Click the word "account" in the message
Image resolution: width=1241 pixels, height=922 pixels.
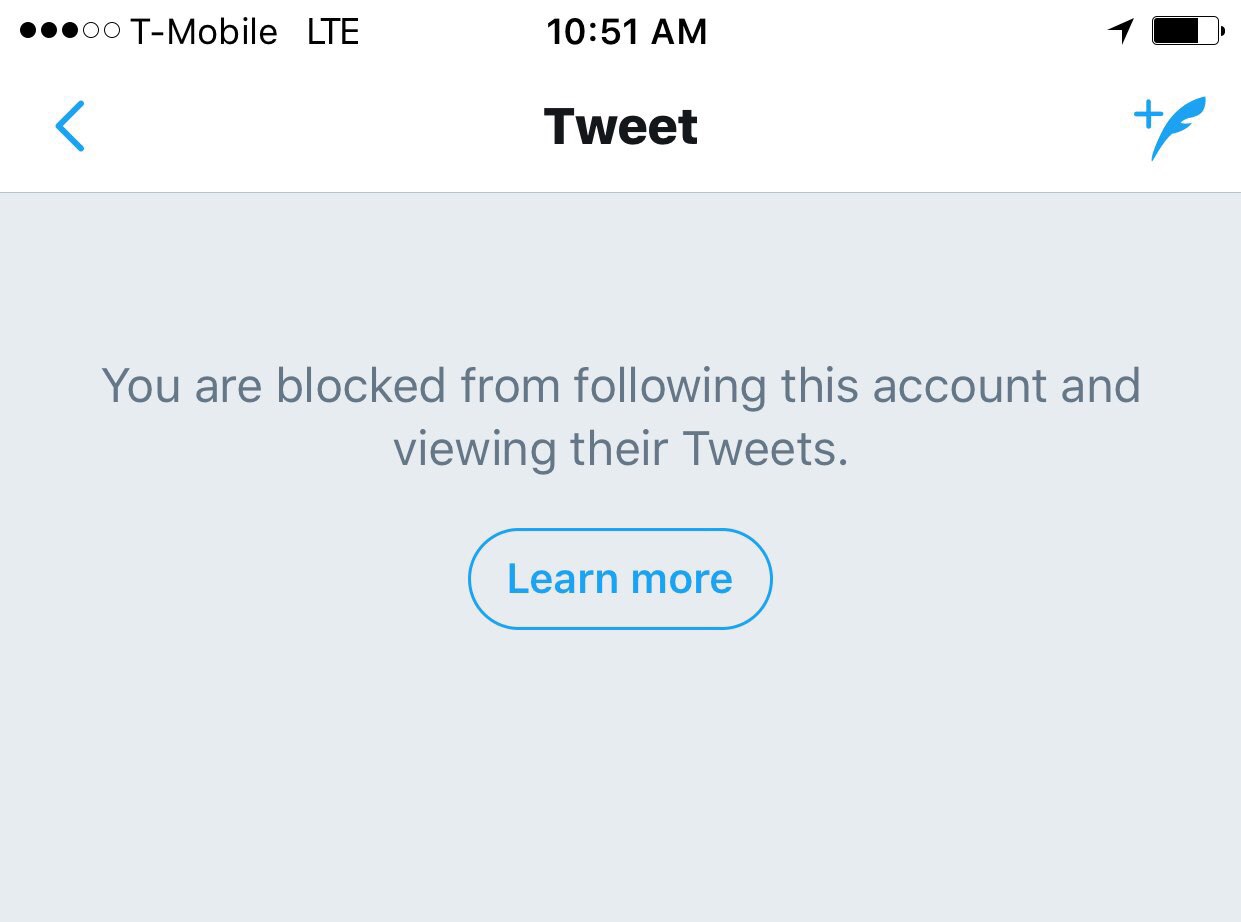(961, 386)
